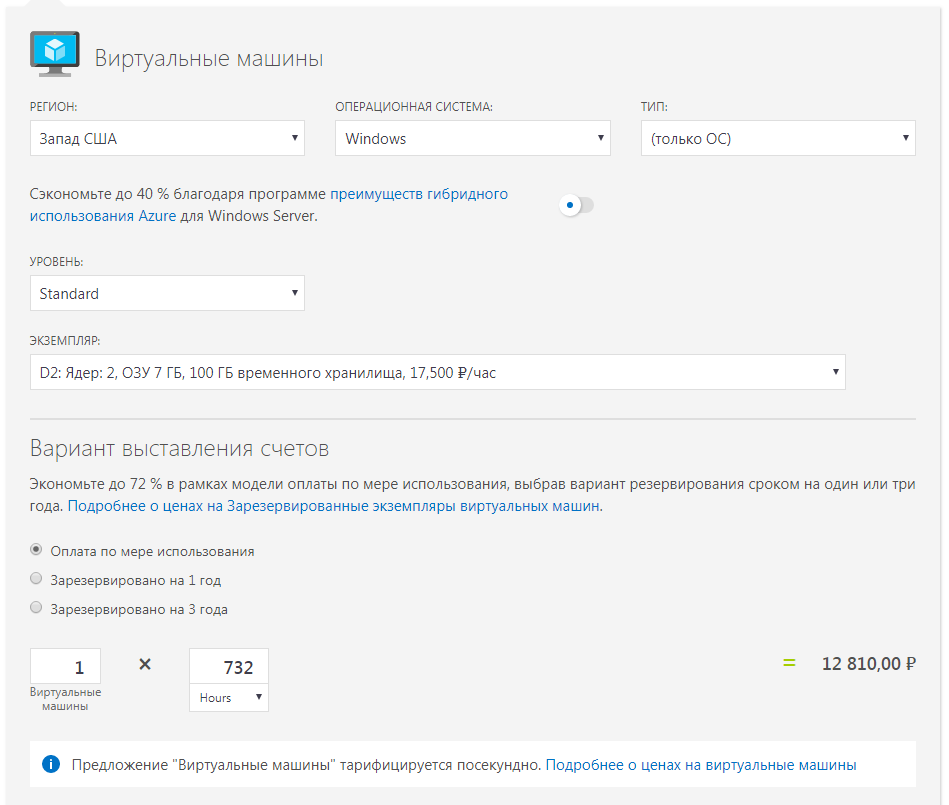Image resolution: width=949 pixels, height=805 pixels.
Task: Open link about reserved VM instance pricing
Action: tap(334, 506)
